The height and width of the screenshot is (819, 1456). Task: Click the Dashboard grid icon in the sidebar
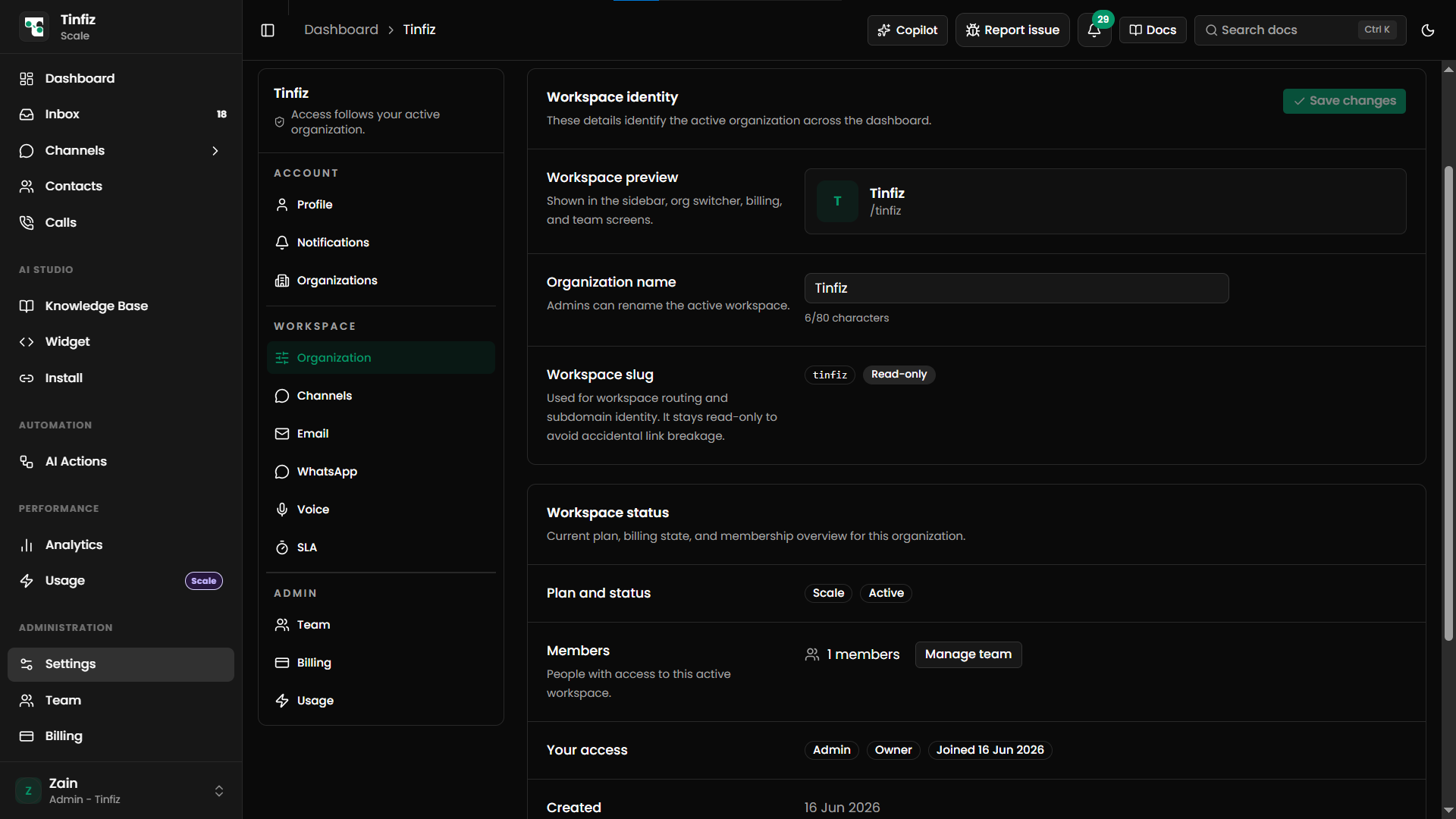[27, 79]
